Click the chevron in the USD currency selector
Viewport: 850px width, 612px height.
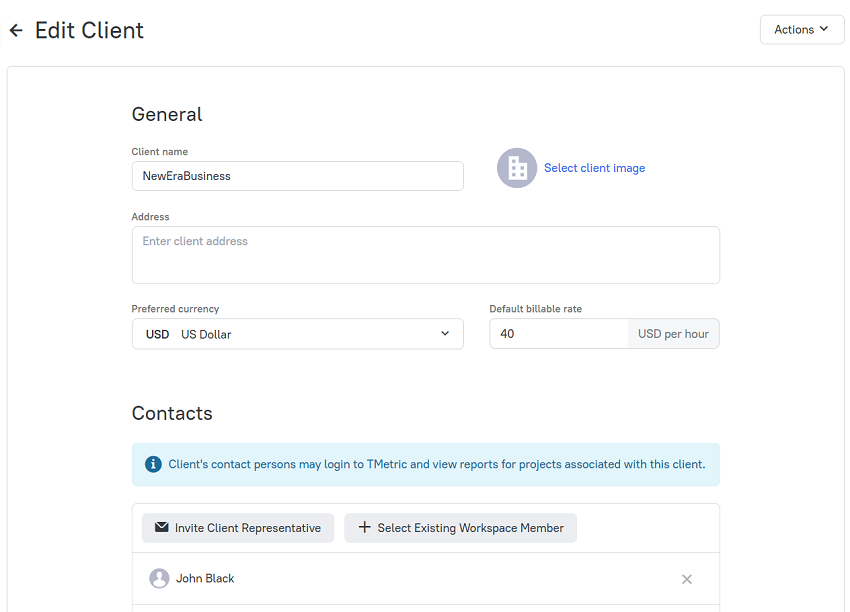(x=445, y=333)
